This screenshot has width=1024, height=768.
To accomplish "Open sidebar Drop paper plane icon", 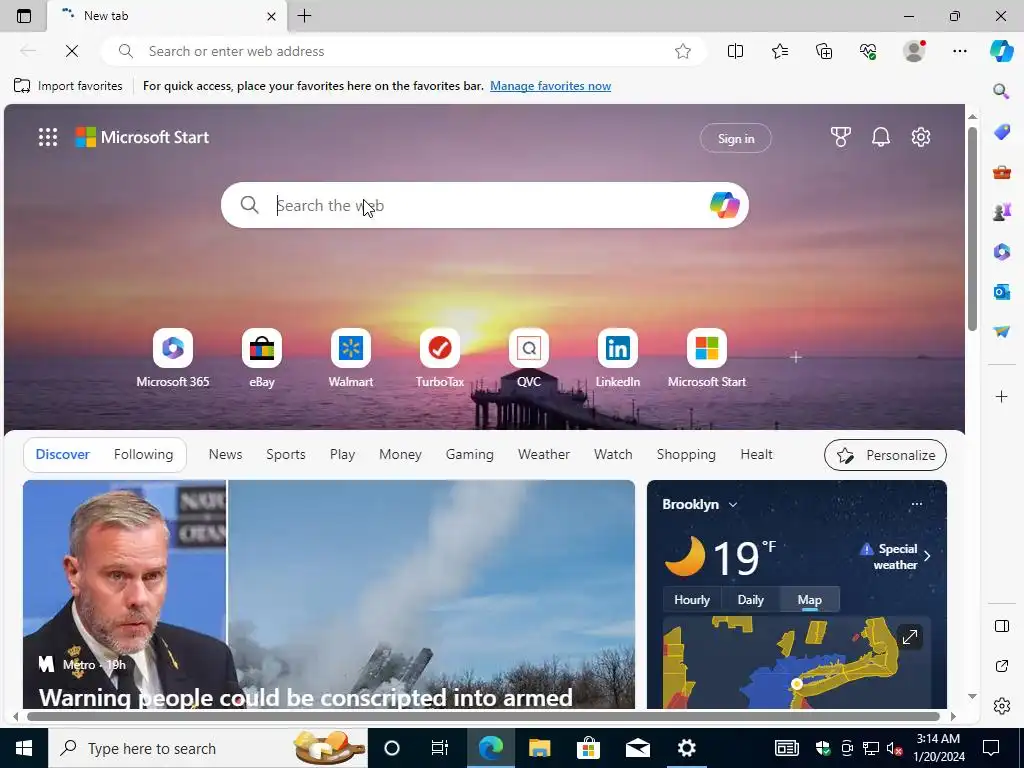I will click(x=1001, y=332).
